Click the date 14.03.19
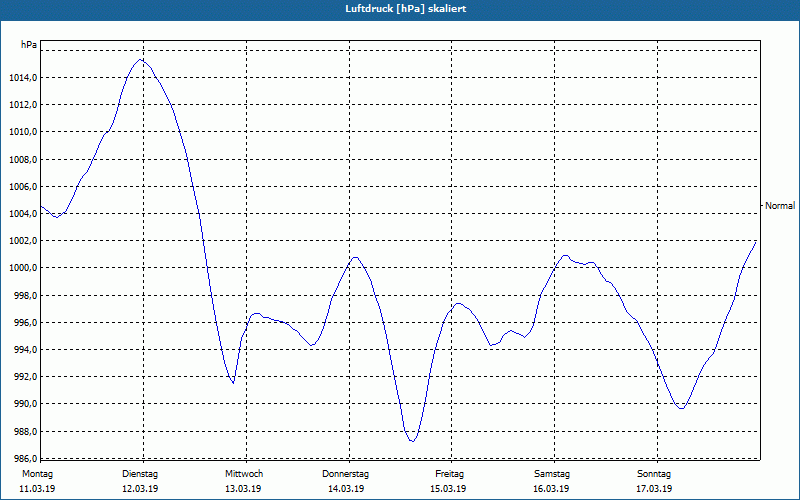This screenshot has height=500, width=800. point(346,489)
